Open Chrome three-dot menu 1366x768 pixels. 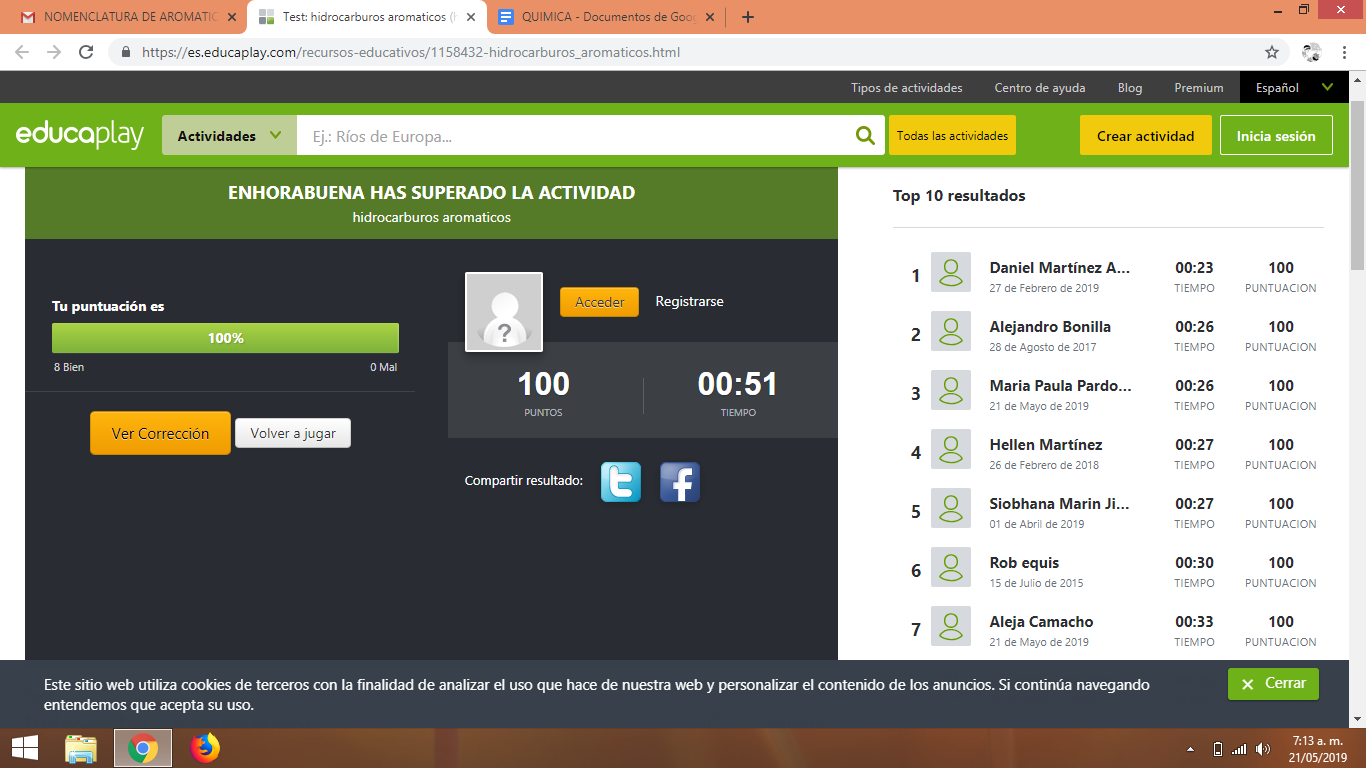pos(1345,52)
